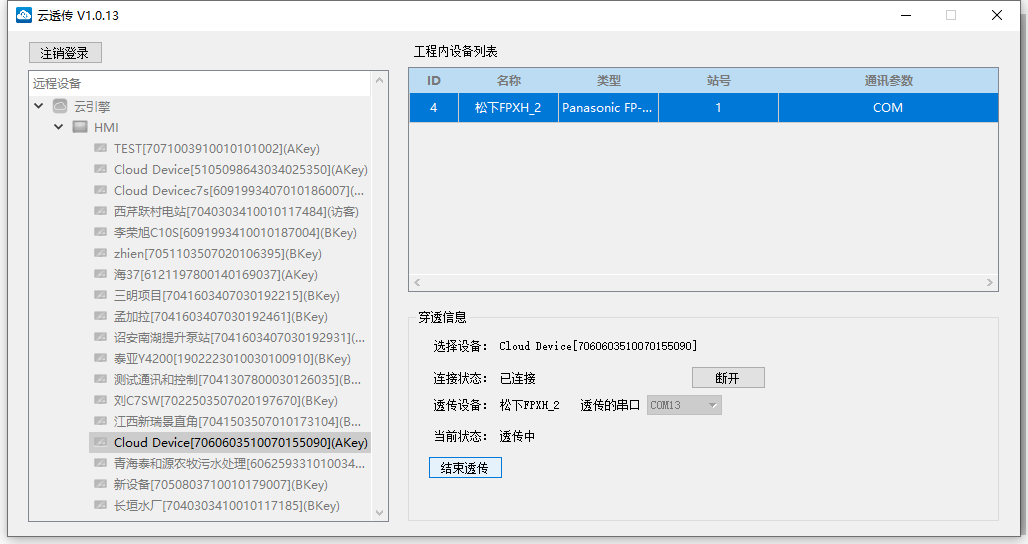Click the device icon beside 西芹跃村电站
This screenshot has height=544, width=1028.
(x=100, y=211)
